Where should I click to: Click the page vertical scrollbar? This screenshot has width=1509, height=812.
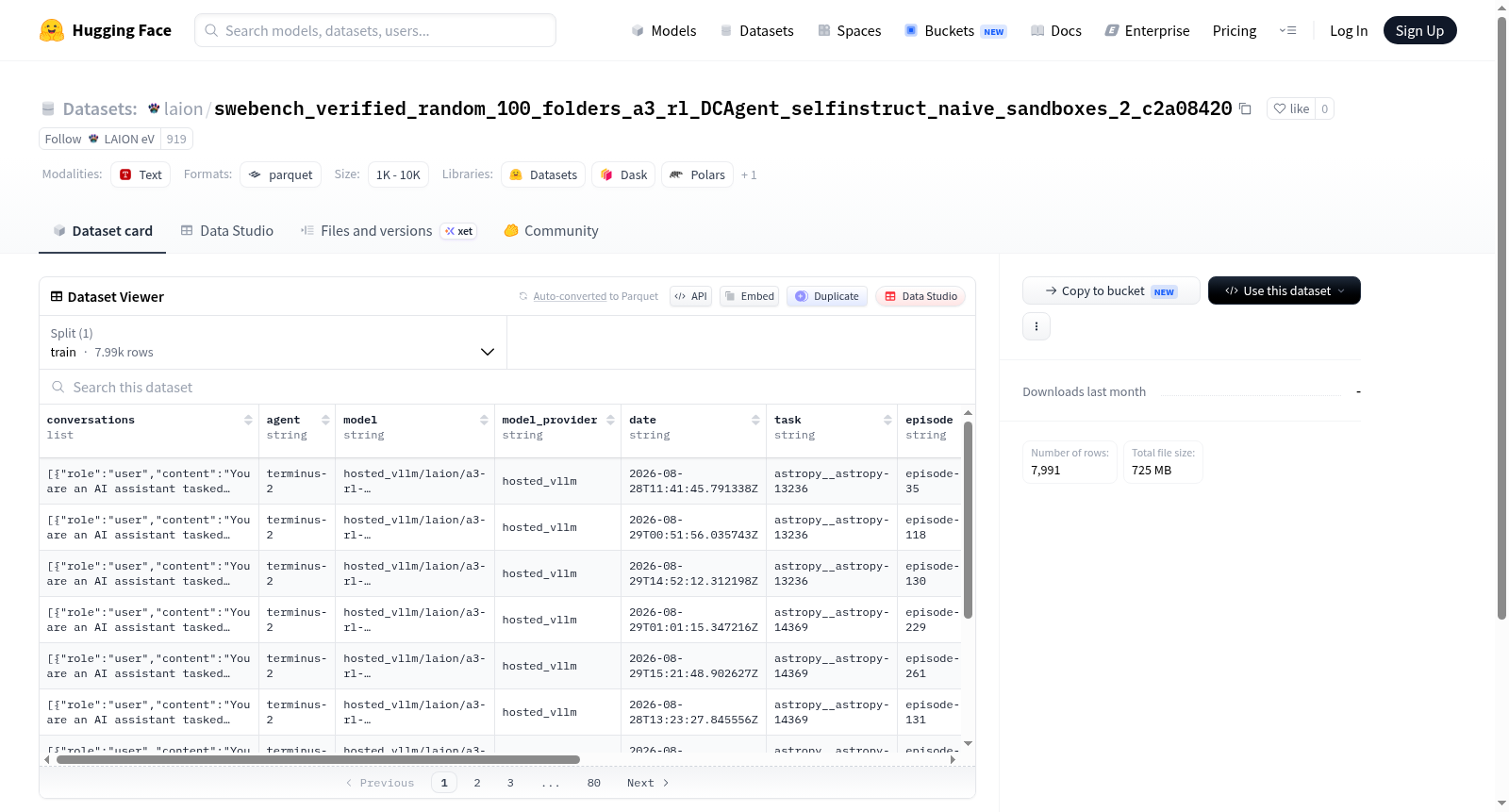coord(1501,318)
